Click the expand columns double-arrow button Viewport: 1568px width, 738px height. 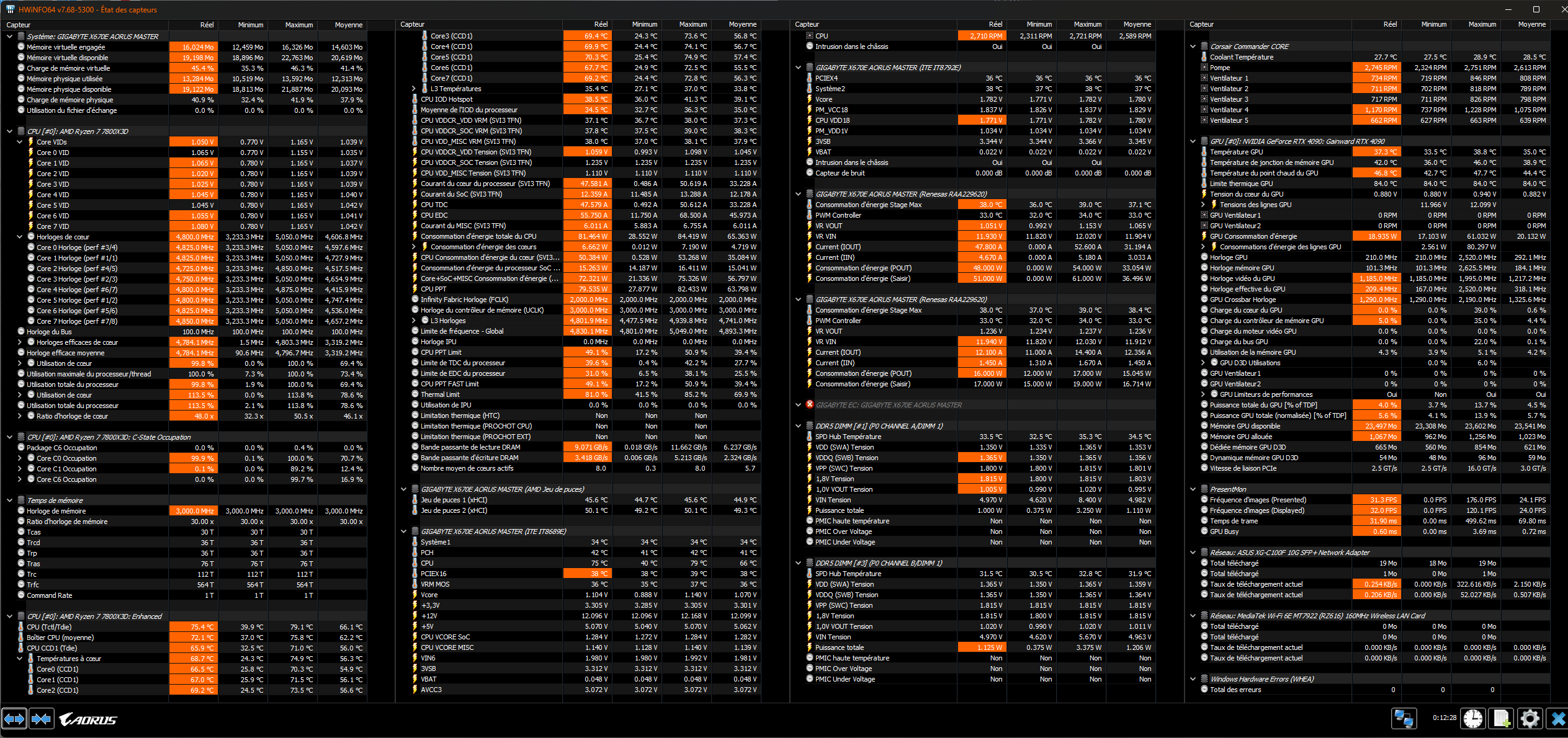coord(14,719)
